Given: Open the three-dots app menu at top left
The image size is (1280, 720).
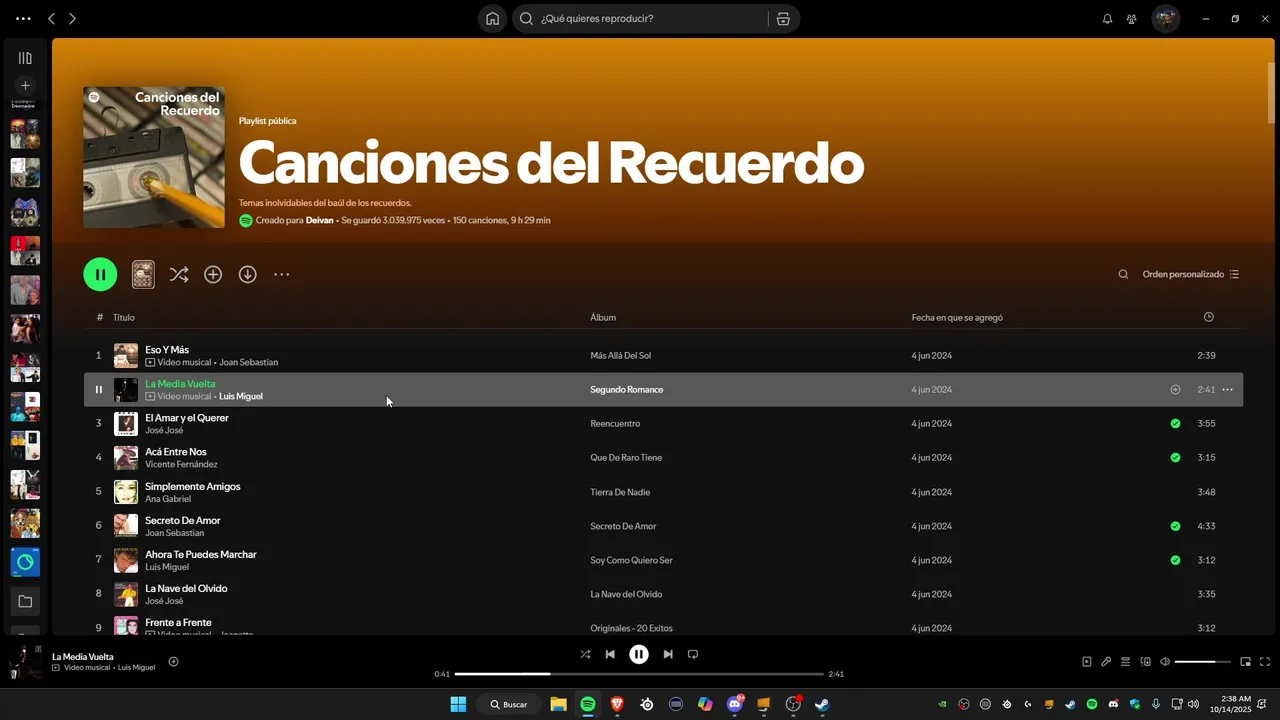Looking at the screenshot, I should pos(24,19).
